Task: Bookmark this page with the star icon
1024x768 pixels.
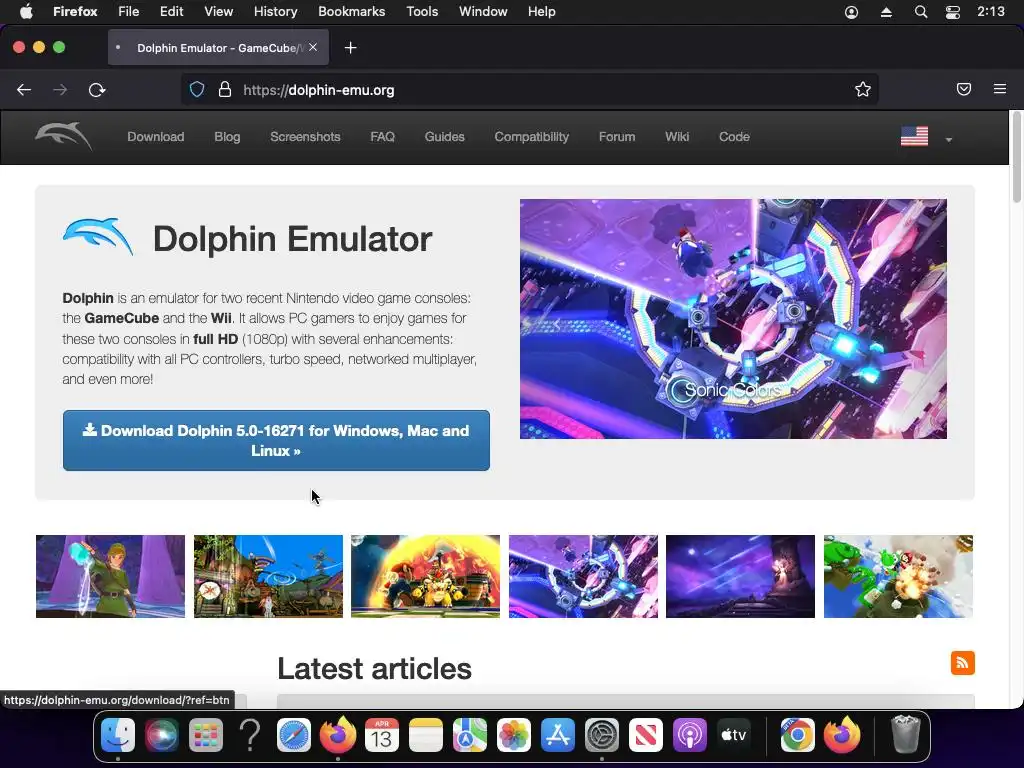Action: (863, 89)
